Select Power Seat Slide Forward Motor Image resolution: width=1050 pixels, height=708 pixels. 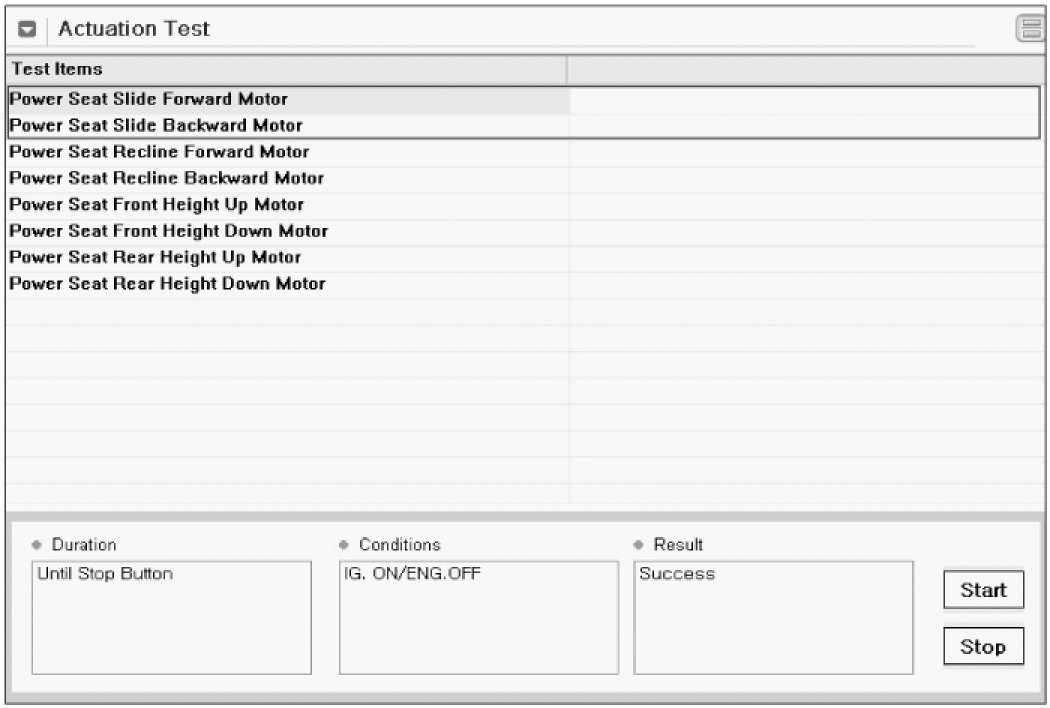tap(148, 100)
